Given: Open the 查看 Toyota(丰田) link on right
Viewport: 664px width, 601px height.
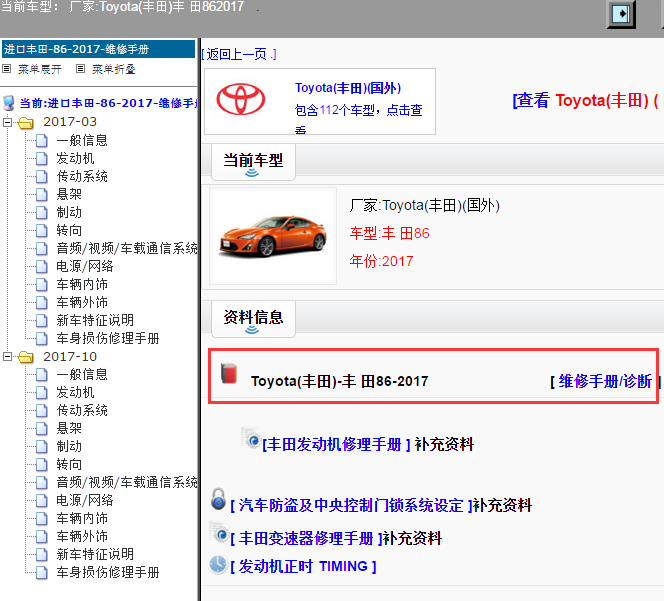Looking at the screenshot, I should pyautogui.click(x=587, y=100).
